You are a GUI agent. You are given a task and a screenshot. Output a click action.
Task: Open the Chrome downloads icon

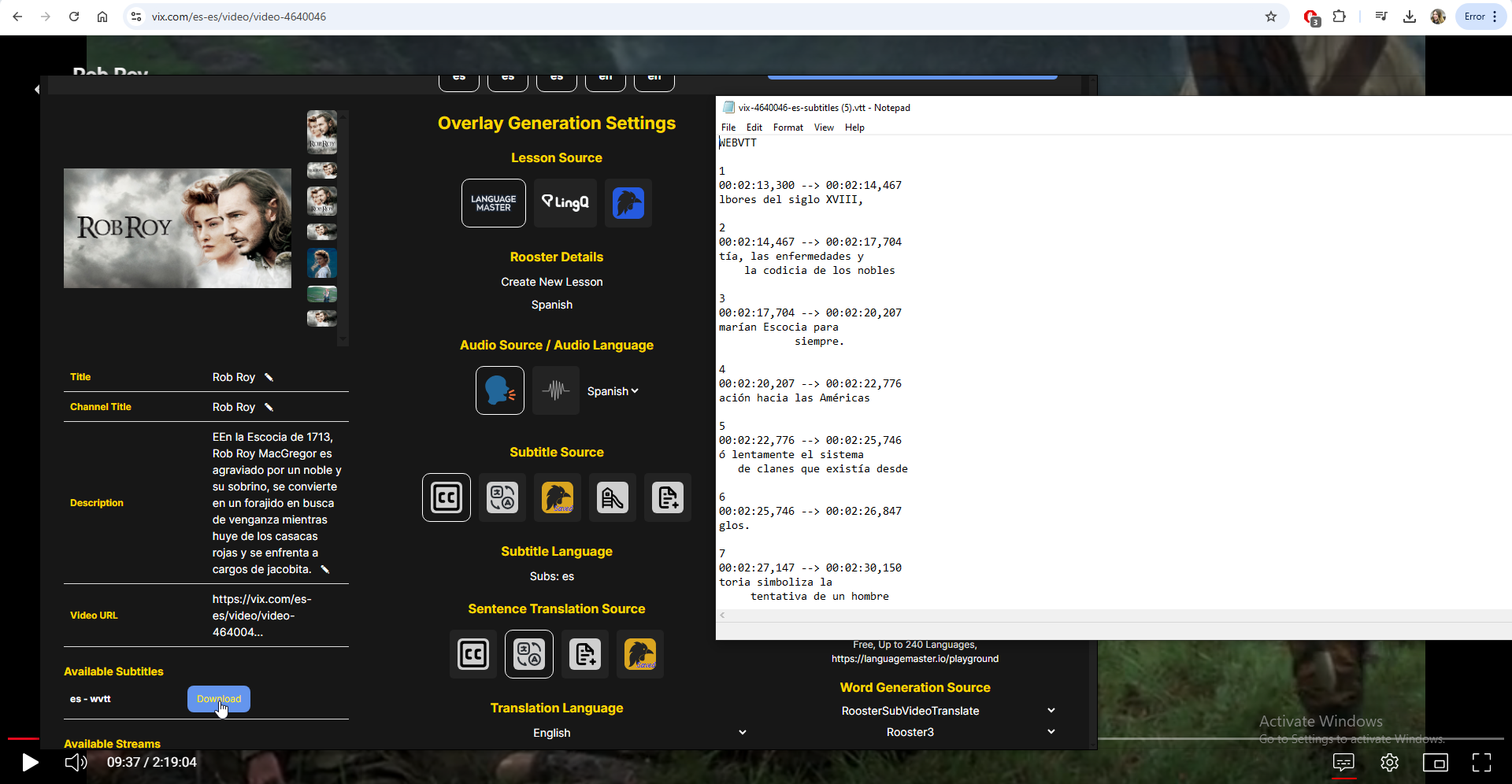[1409, 17]
